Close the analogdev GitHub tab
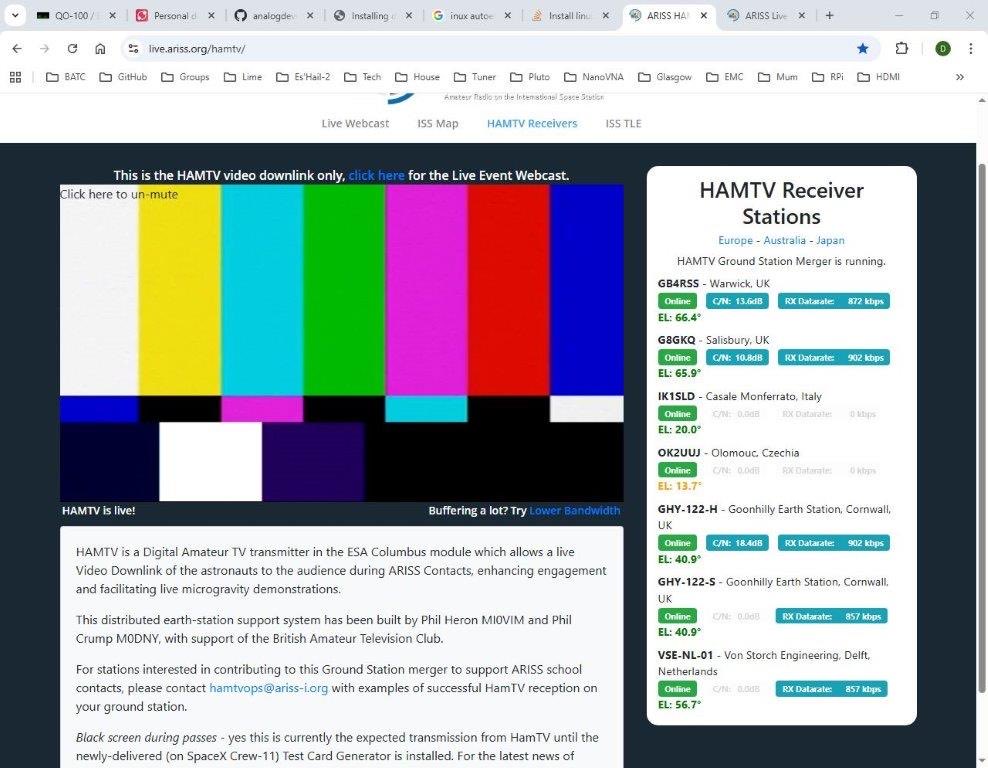This screenshot has width=988, height=768. coord(310,16)
